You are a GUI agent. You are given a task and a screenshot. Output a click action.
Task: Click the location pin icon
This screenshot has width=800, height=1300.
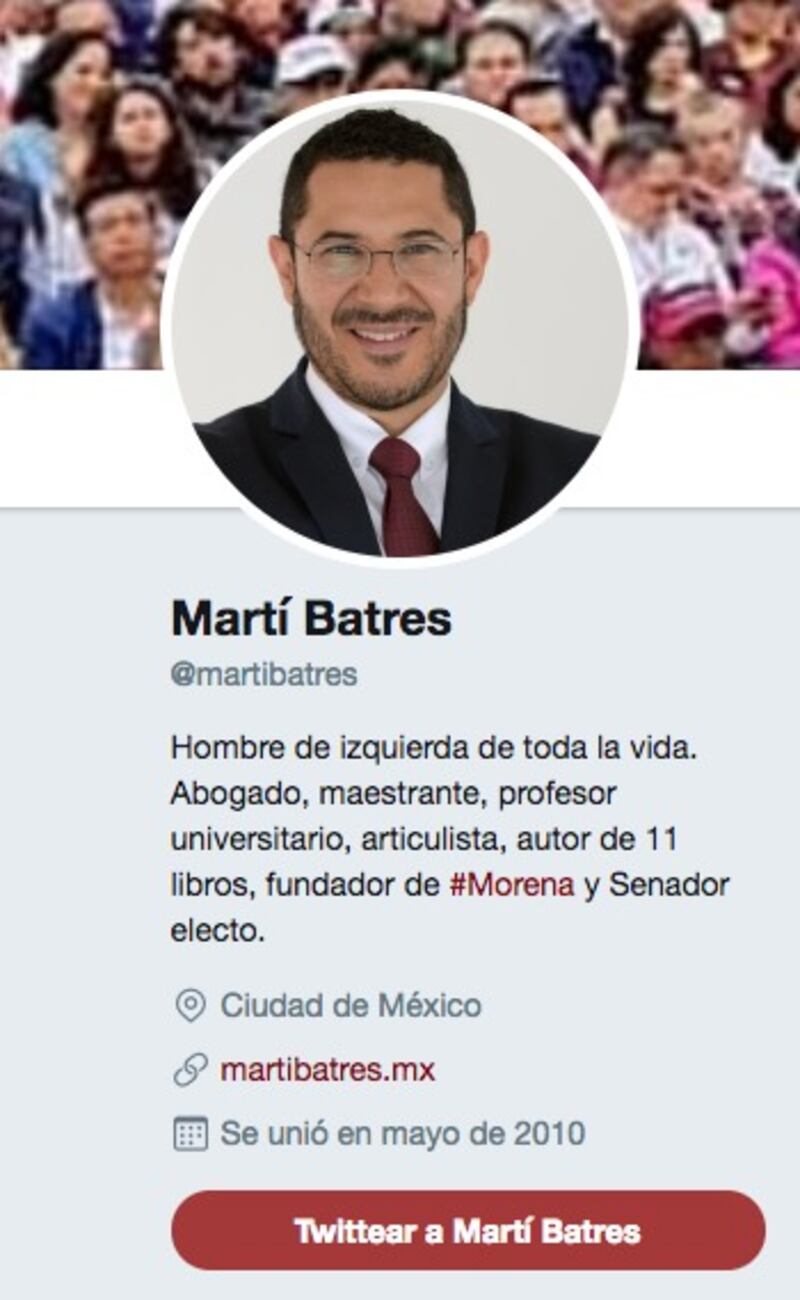pyautogui.click(x=190, y=1005)
